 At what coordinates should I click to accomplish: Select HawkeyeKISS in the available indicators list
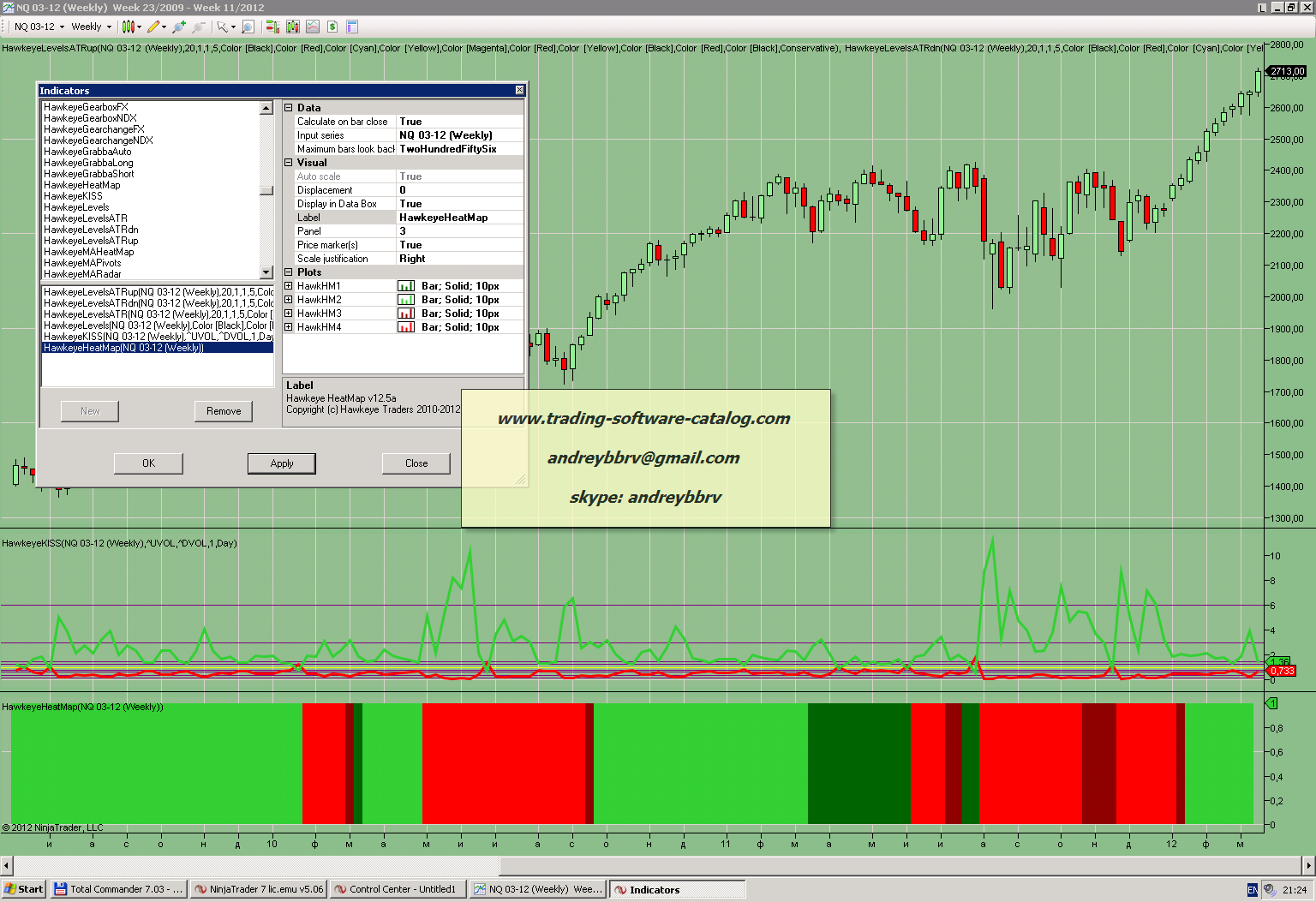pos(73,196)
